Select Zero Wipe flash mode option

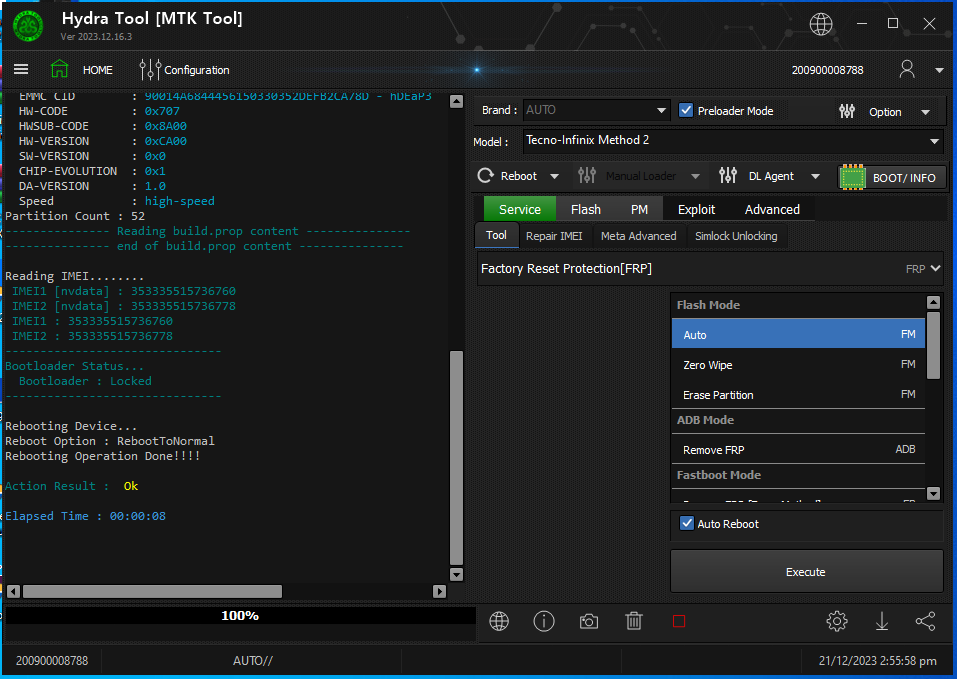pos(798,365)
